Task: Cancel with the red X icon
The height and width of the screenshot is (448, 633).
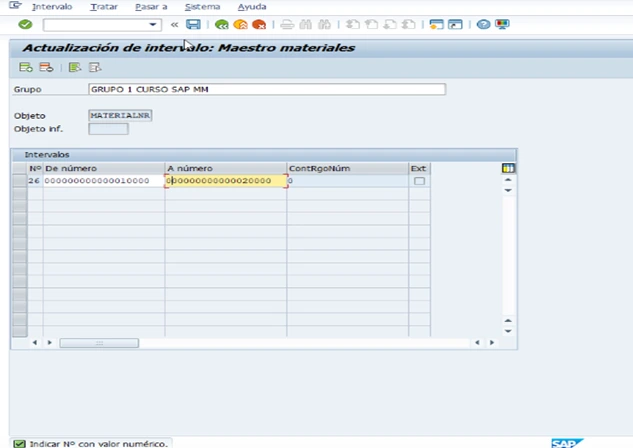Action: pos(259,25)
